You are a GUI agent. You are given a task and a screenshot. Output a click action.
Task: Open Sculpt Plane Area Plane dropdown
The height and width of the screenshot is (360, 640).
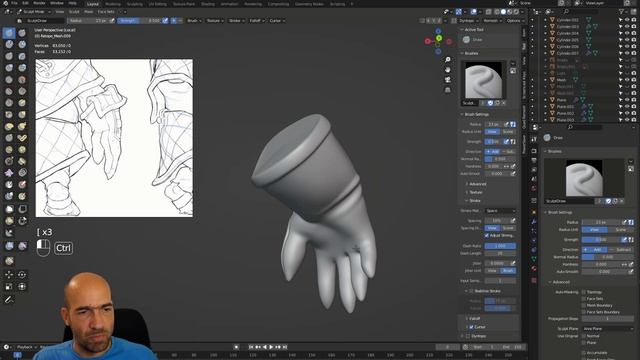click(608, 329)
